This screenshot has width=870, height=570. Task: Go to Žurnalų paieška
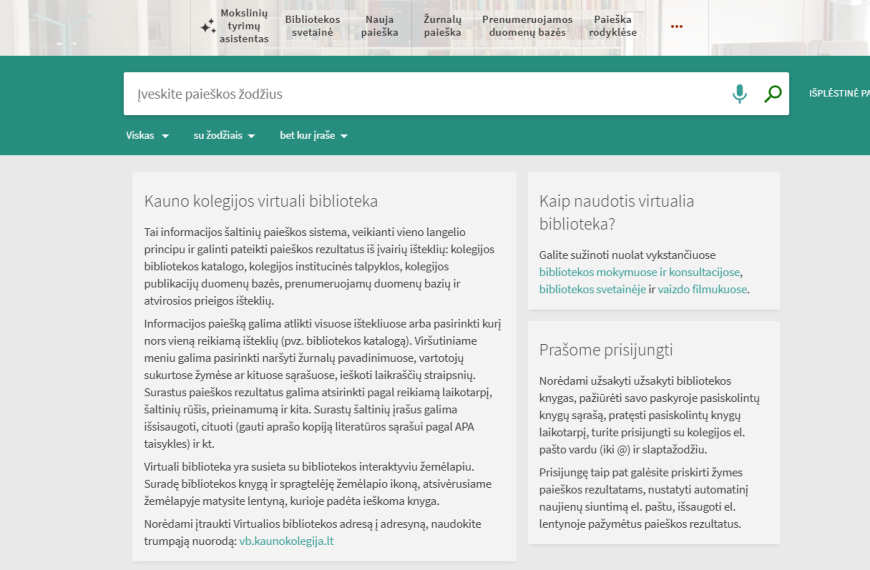[x=442, y=26]
